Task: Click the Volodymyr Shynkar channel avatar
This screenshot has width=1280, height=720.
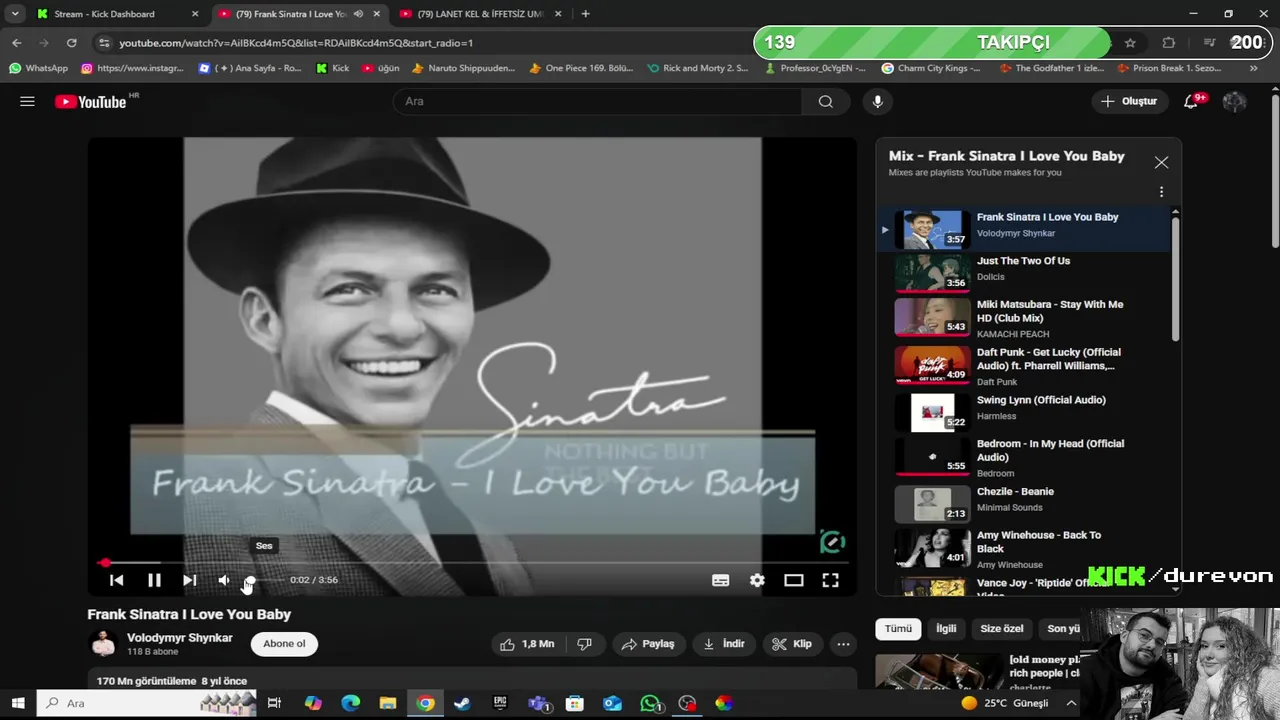Action: point(103,644)
